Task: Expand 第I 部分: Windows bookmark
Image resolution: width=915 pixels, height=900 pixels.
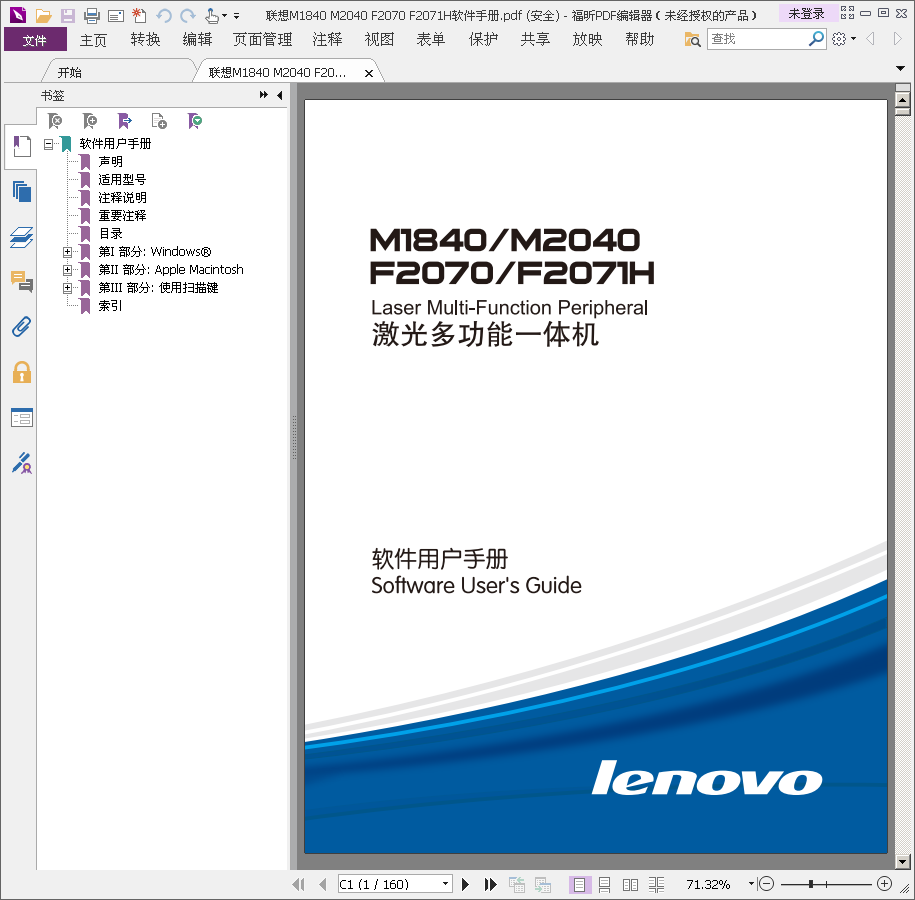Action: [68, 252]
